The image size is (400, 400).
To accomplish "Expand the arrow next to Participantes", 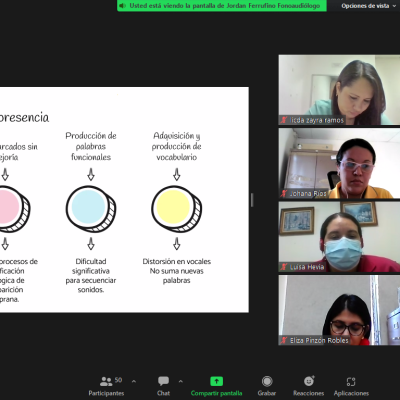I will click(x=134, y=381).
